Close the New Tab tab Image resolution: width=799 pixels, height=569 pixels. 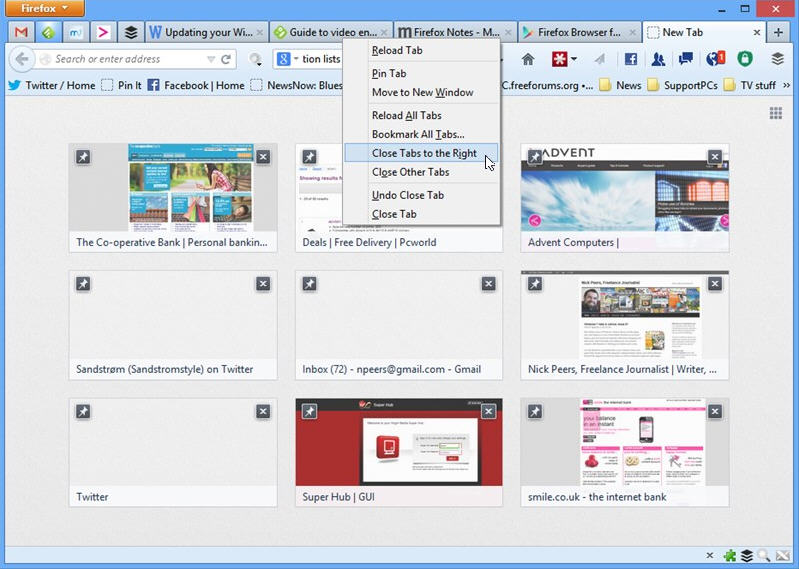click(x=757, y=33)
